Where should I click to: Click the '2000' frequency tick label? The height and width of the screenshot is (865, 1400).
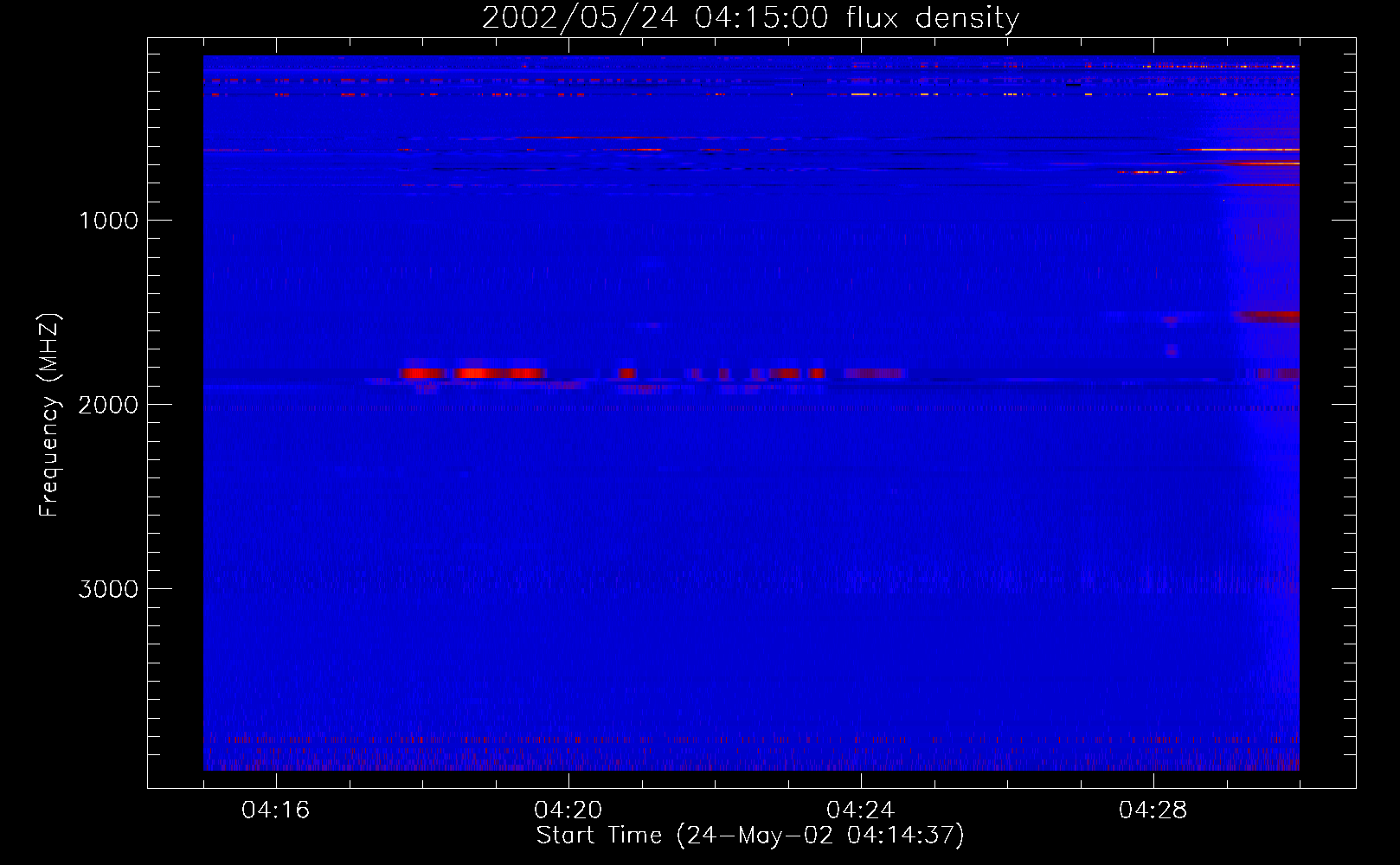point(108,404)
